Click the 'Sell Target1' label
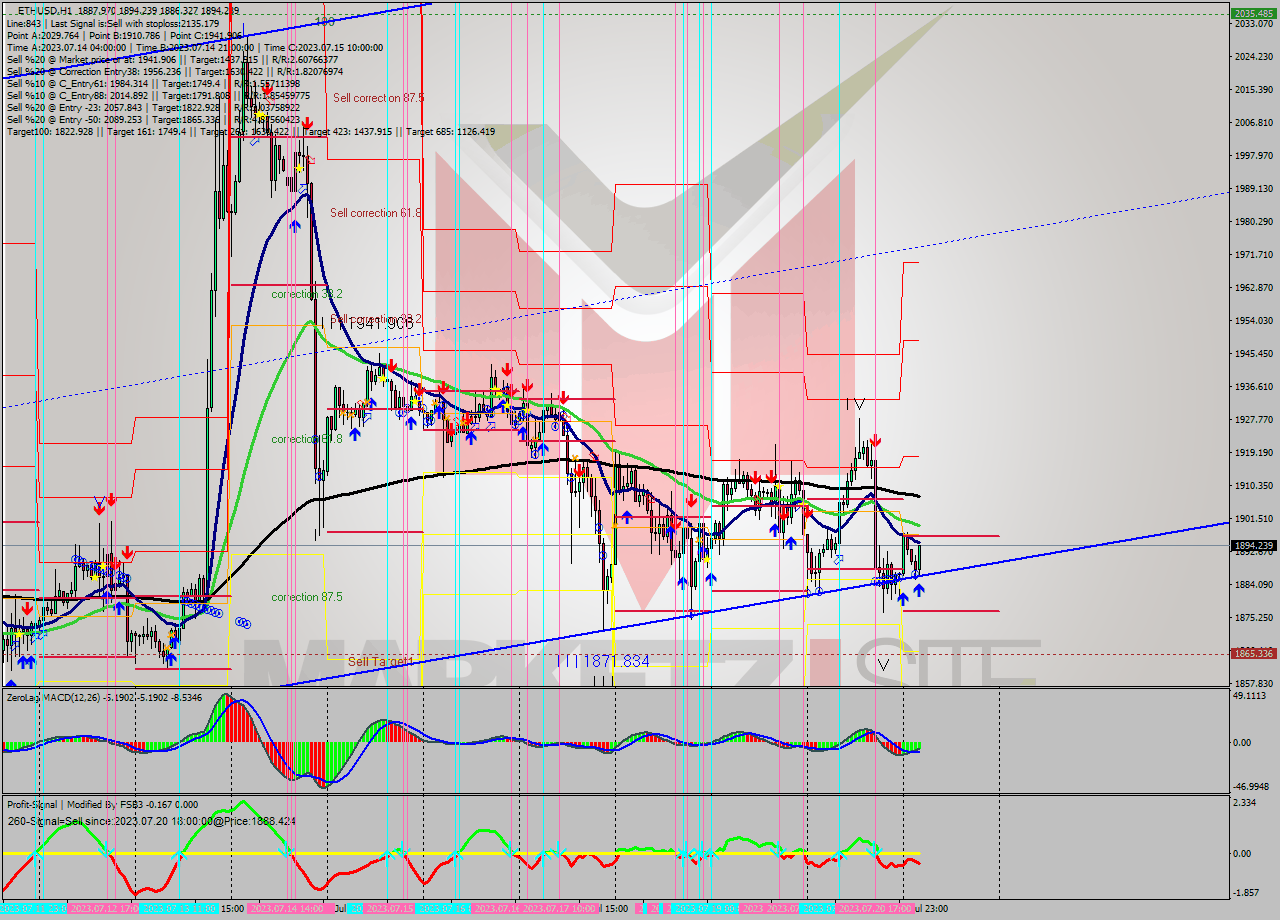Screen dimensions: 1280x920 [380, 662]
